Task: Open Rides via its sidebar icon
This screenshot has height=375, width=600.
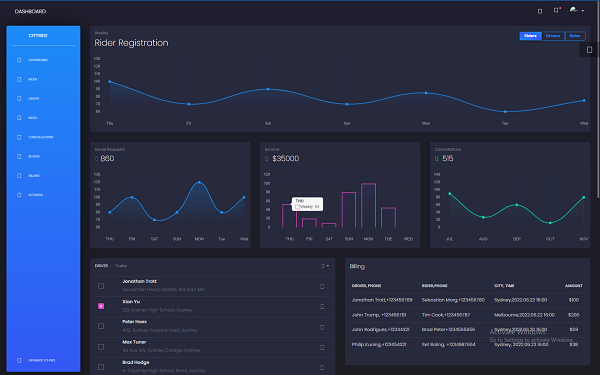Action: tap(19, 118)
